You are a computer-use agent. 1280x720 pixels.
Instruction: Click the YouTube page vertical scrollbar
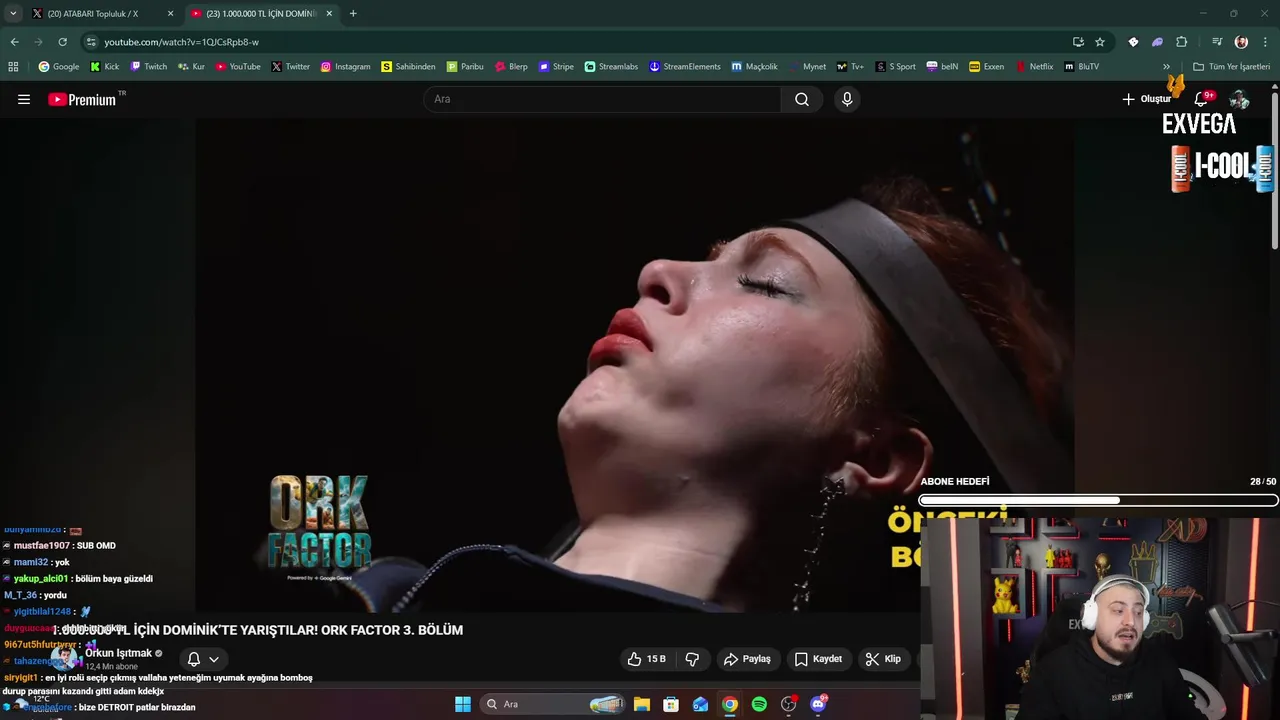1274,170
